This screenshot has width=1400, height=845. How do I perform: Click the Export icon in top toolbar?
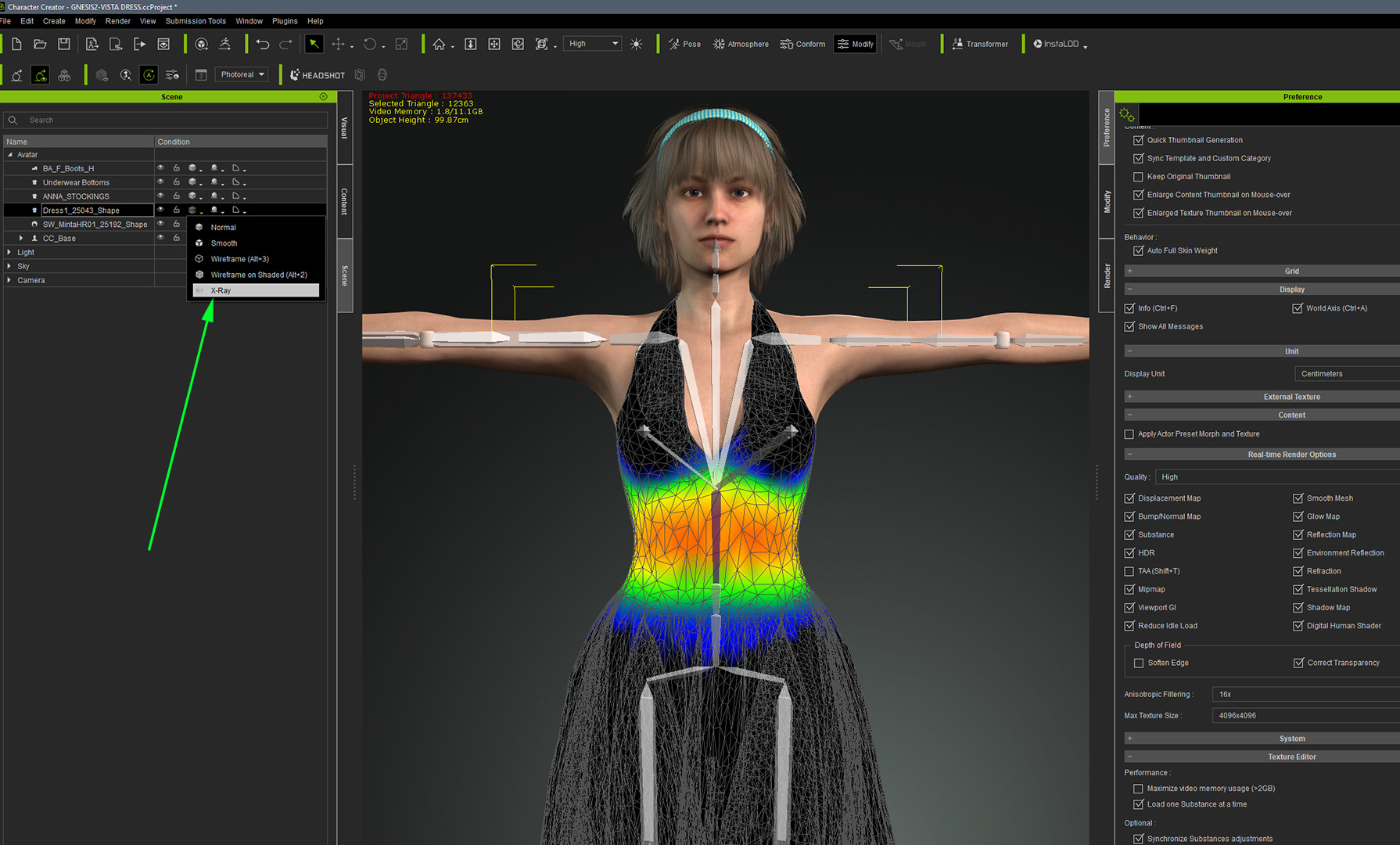coord(139,44)
